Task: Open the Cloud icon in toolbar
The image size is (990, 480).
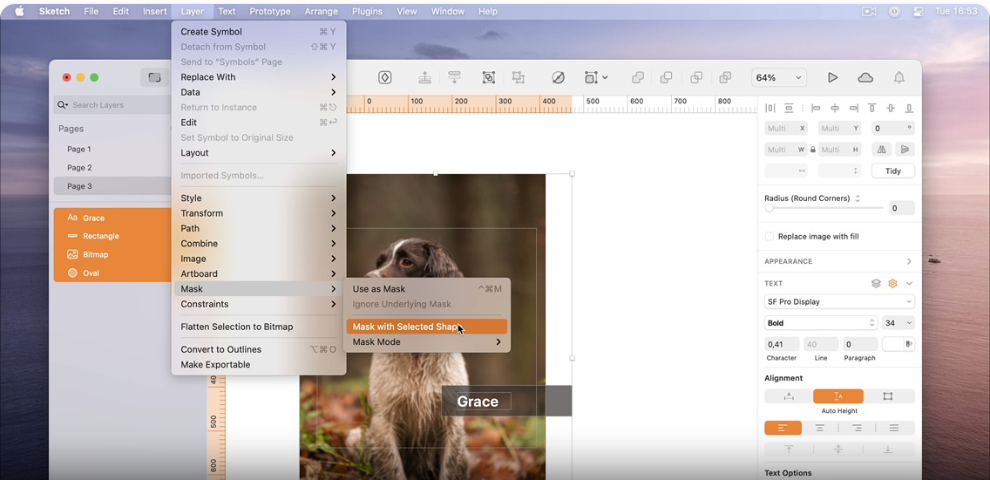Action: pyautogui.click(x=865, y=78)
